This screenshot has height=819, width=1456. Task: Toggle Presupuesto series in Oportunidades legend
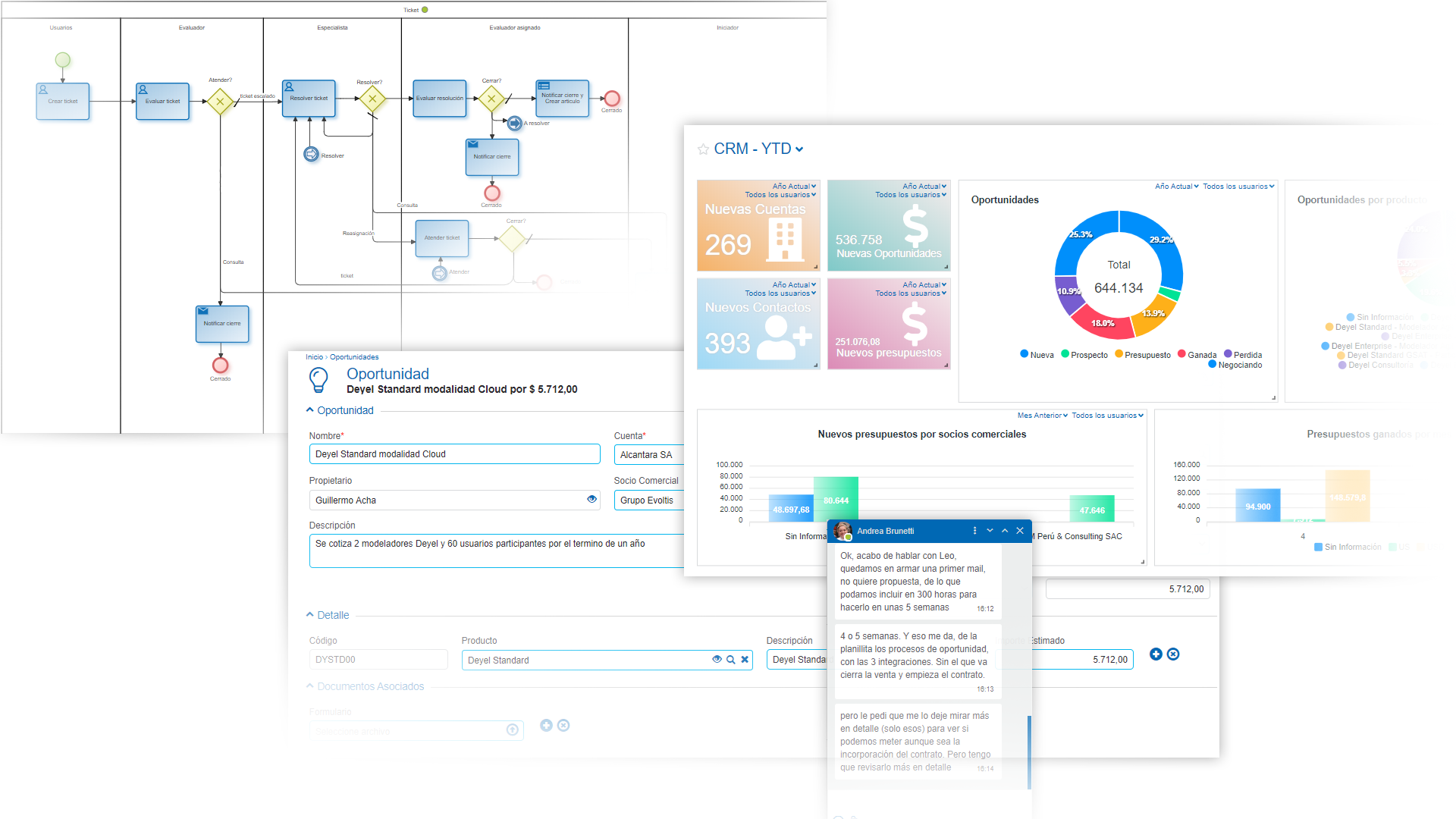1142,355
